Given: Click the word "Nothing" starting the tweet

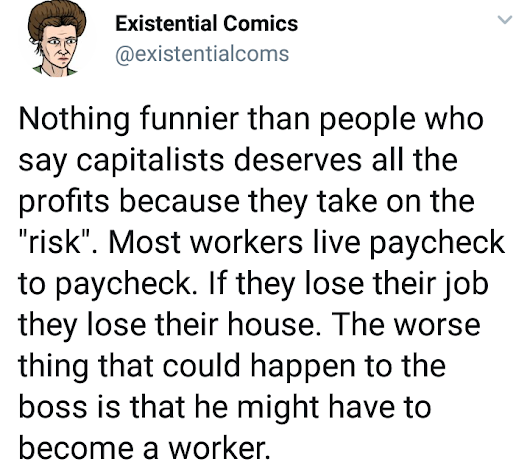Looking at the screenshot, I should 74,120.
